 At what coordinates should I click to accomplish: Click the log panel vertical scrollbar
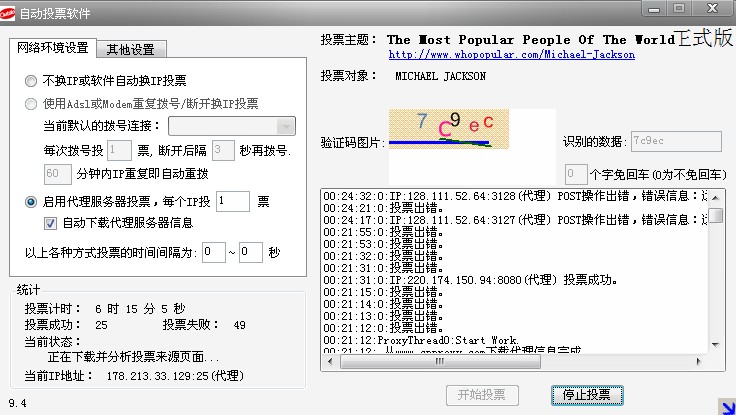coord(715,270)
